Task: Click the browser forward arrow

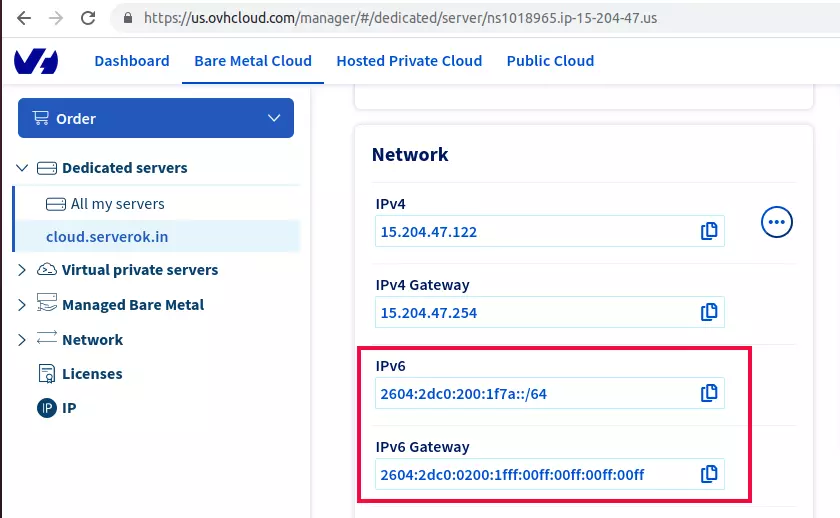Action: 56,18
